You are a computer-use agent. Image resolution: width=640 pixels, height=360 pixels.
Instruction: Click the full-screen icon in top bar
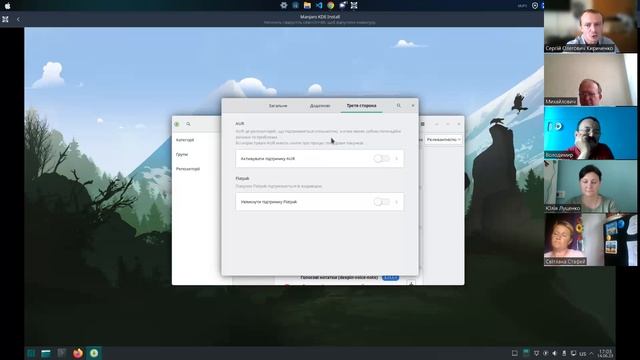click(354, 5)
